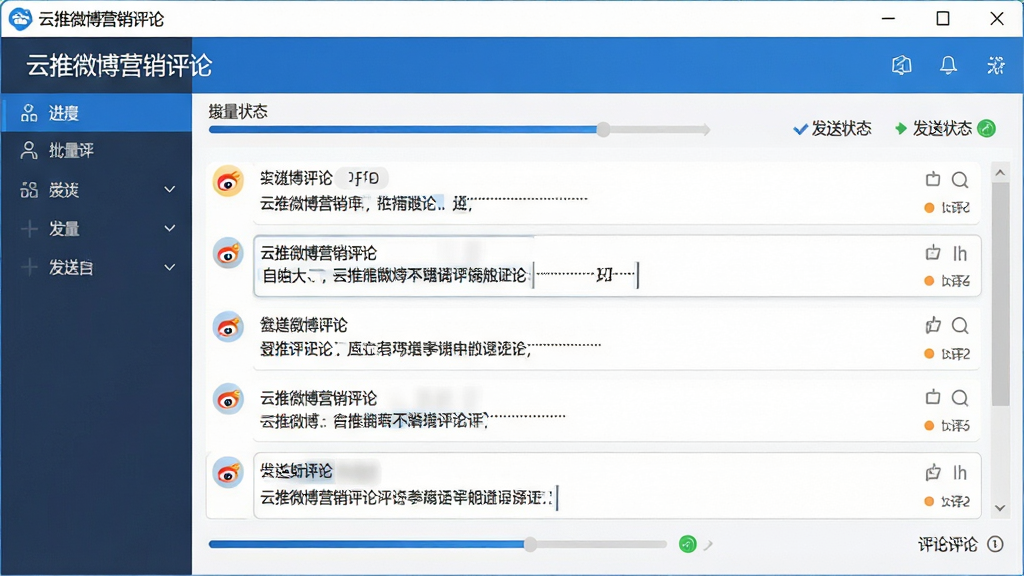This screenshot has width=1024, height=576.
Task: Click third row comment body text
Action: click(395, 349)
